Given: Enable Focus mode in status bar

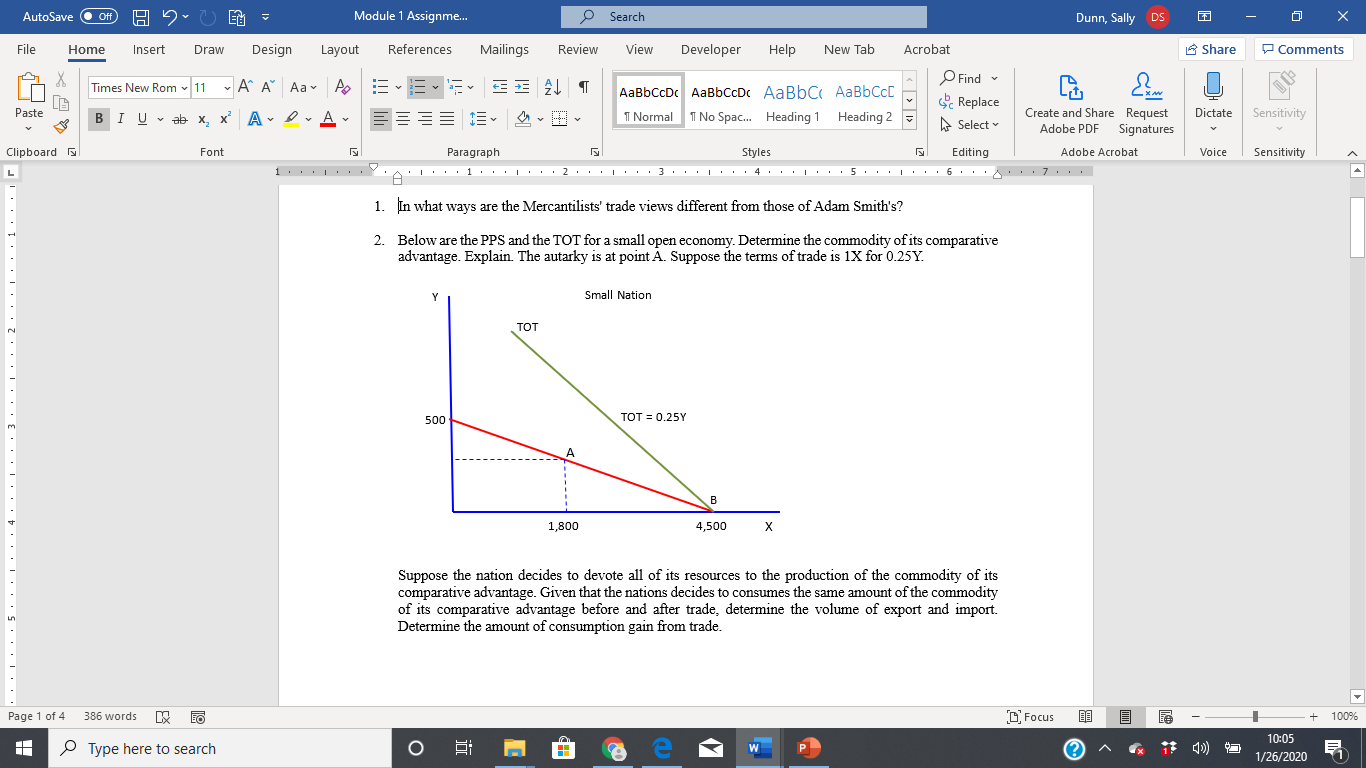Looking at the screenshot, I should pos(1030,716).
